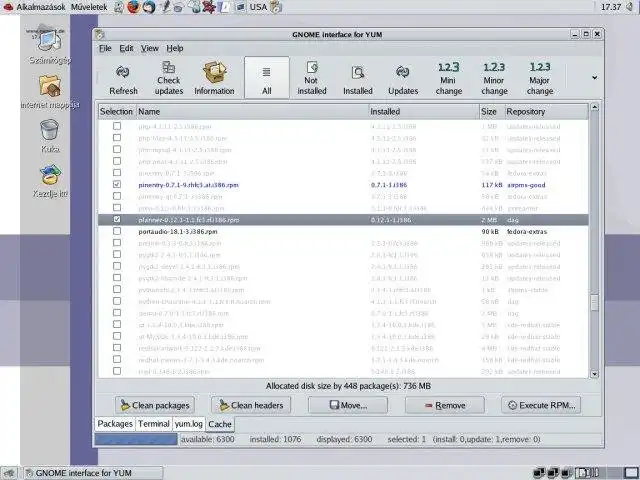Check the portaudio-18.1-3.i386.rpm checkbox
The image size is (640, 480).
(x=117, y=231)
